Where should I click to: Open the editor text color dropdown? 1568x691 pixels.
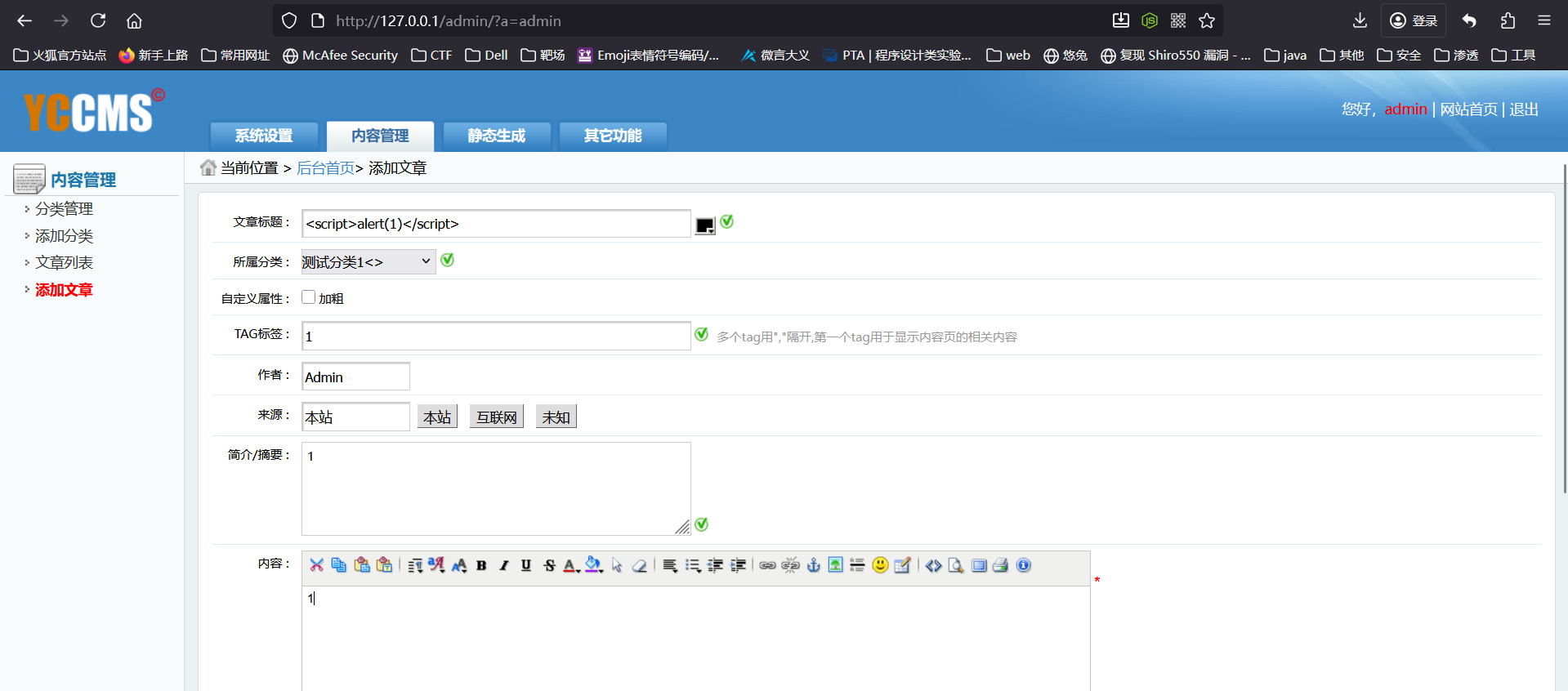pyautogui.click(x=571, y=565)
